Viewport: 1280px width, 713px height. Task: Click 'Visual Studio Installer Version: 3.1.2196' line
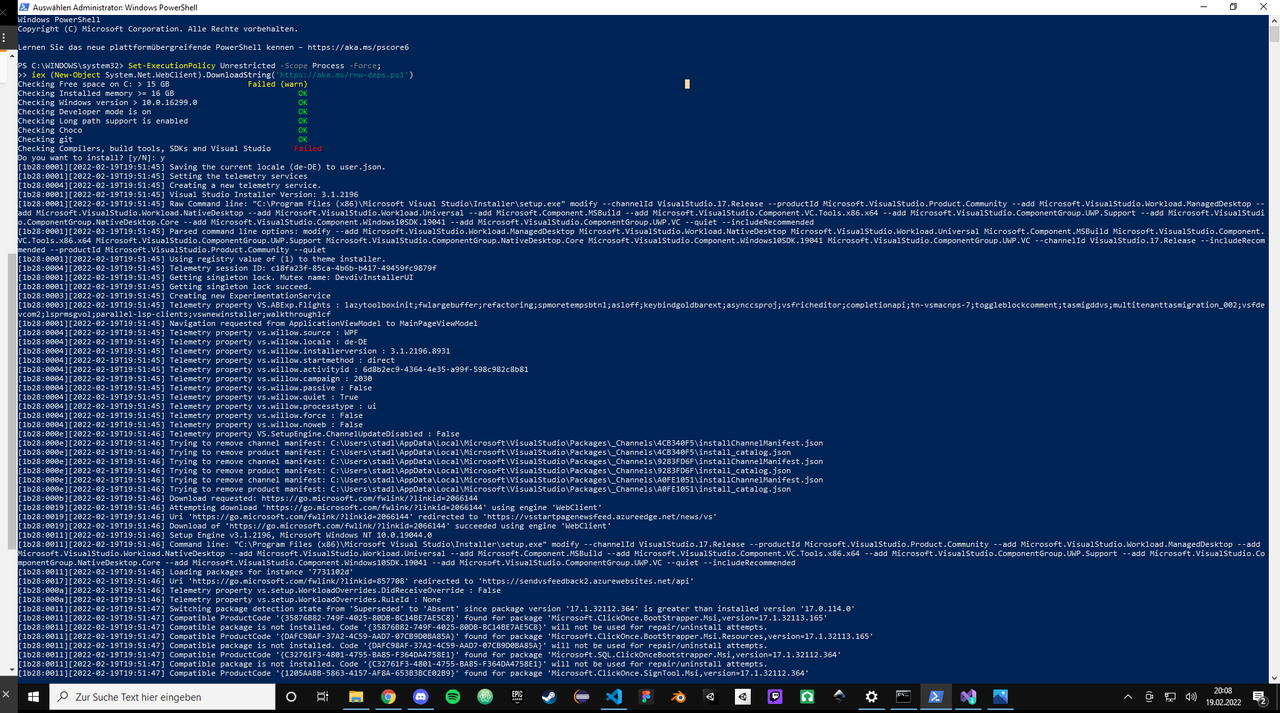point(188,195)
